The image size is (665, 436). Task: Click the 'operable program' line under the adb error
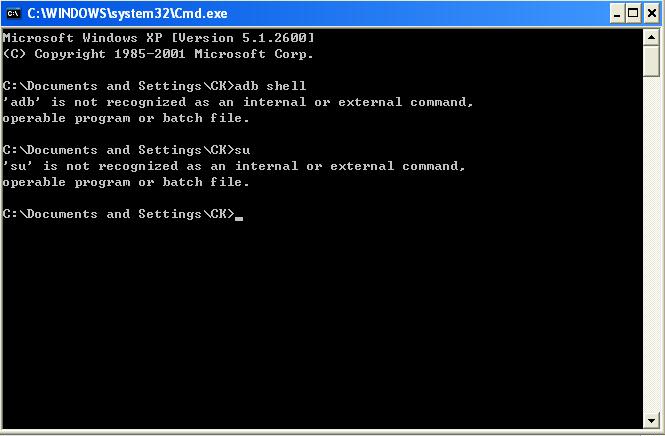126,118
